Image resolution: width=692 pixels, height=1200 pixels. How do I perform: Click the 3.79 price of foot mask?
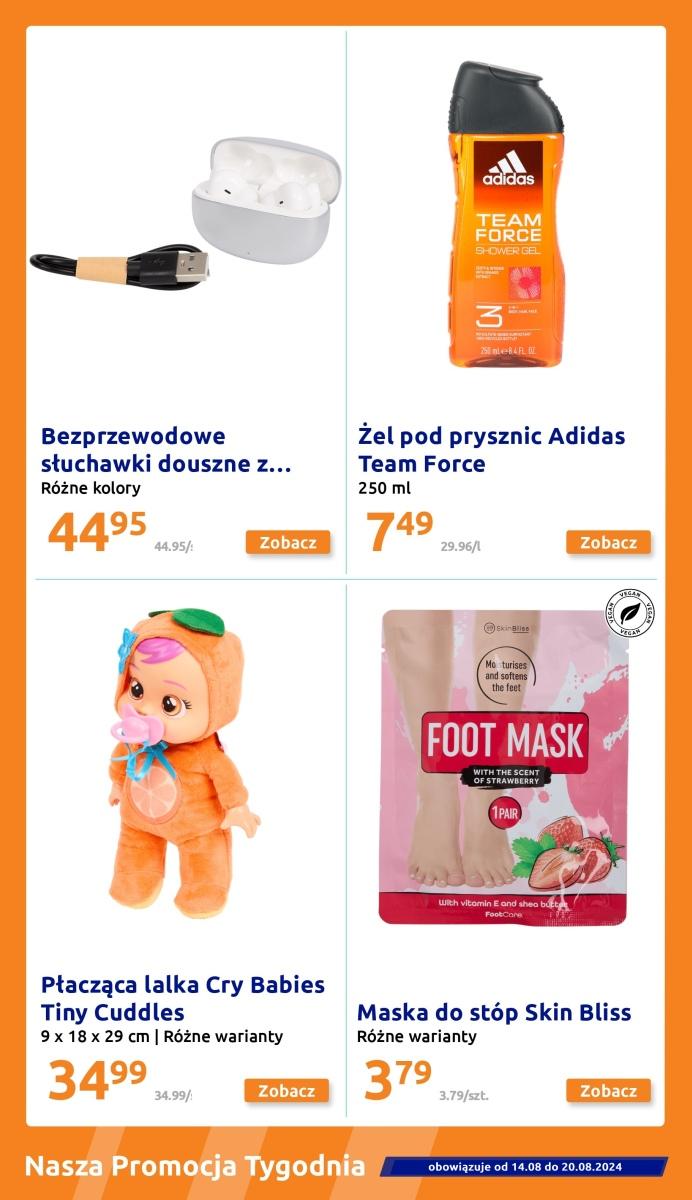[398, 1080]
